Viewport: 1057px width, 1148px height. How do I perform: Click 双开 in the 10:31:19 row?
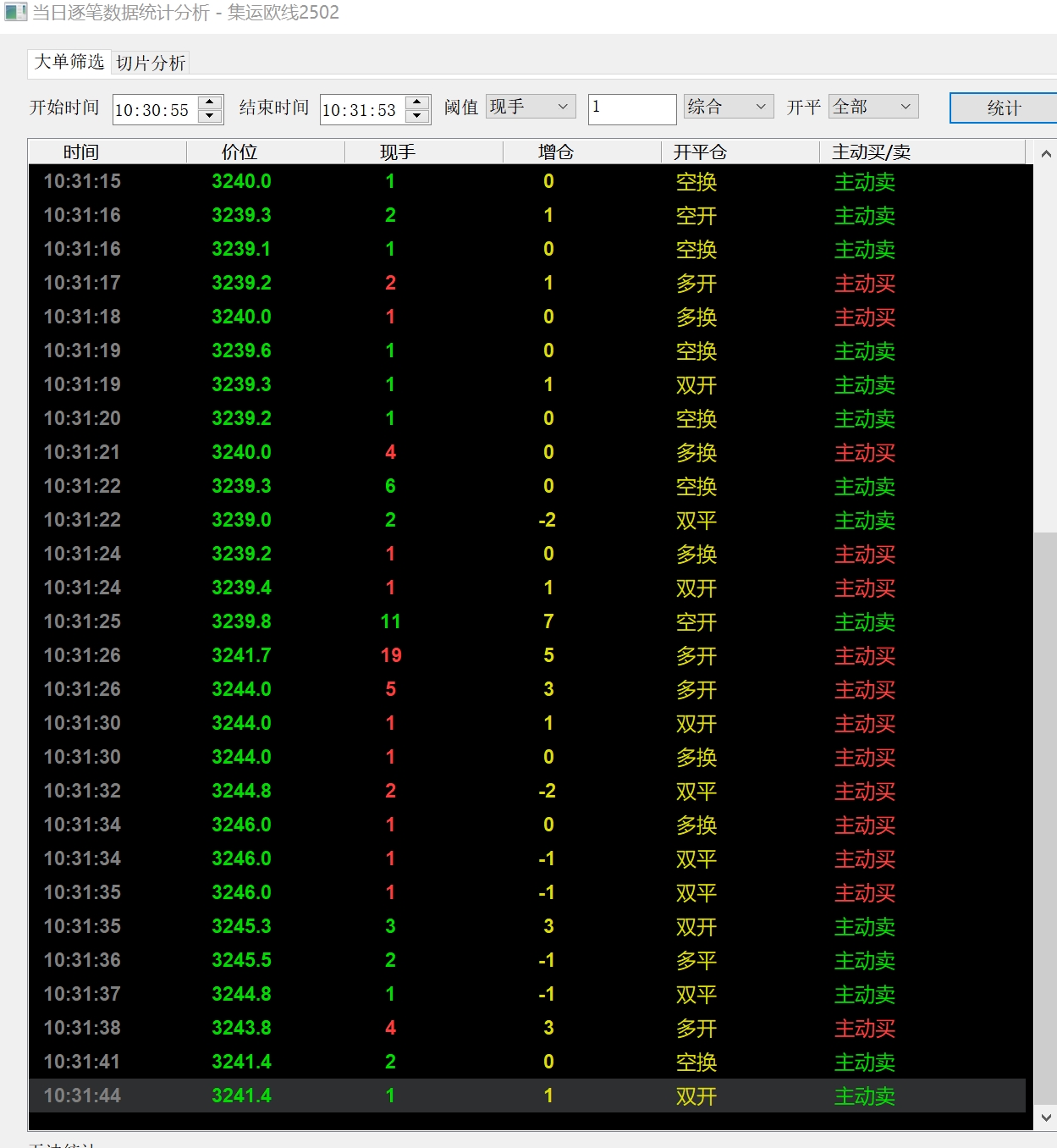[x=696, y=385]
